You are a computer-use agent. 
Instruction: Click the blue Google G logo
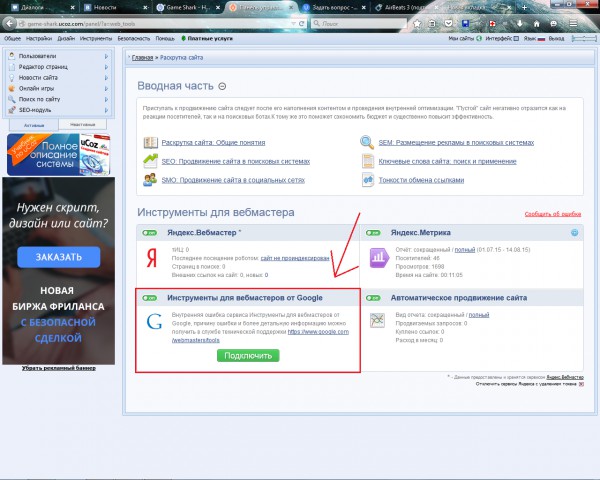154,322
